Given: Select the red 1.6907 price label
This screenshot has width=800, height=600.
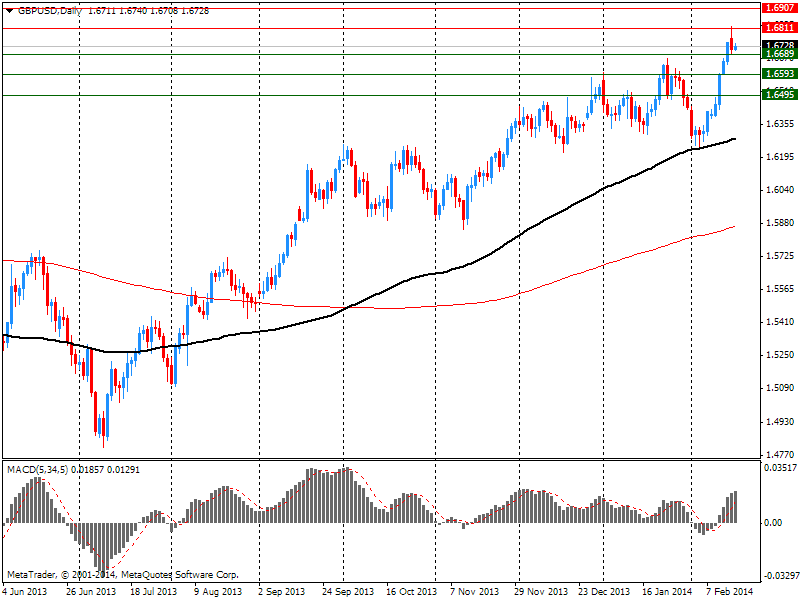Looking at the screenshot, I should point(778,8).
